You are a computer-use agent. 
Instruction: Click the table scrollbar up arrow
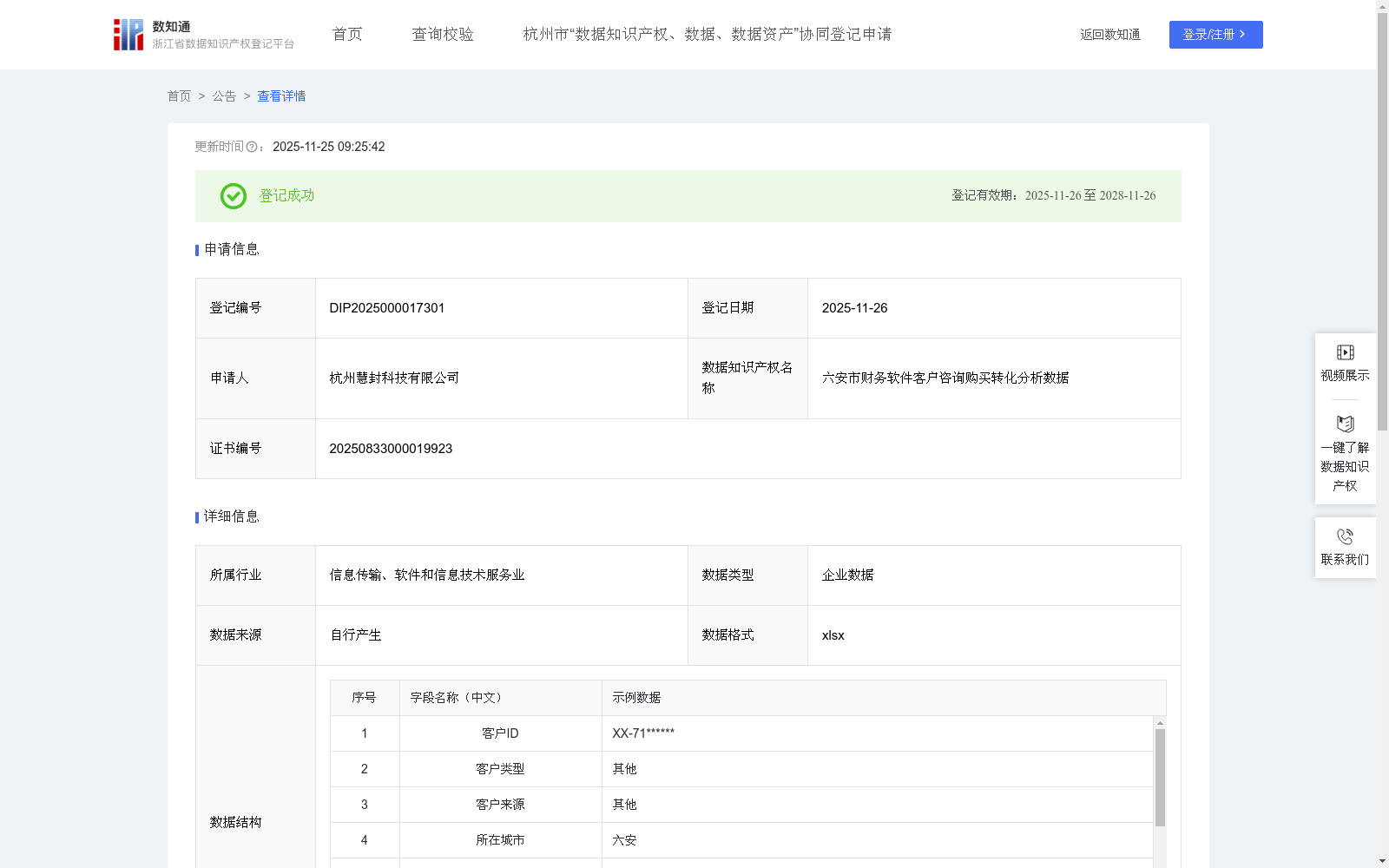(x=1160, y=722)
